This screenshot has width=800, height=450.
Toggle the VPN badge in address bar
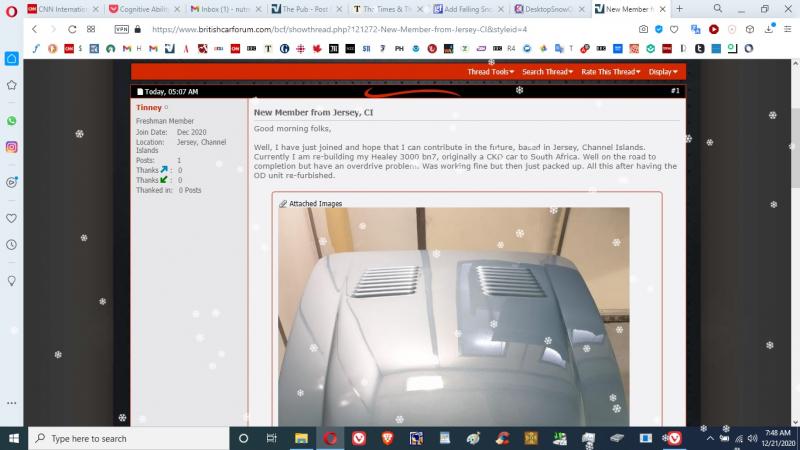tap(121, 29)
